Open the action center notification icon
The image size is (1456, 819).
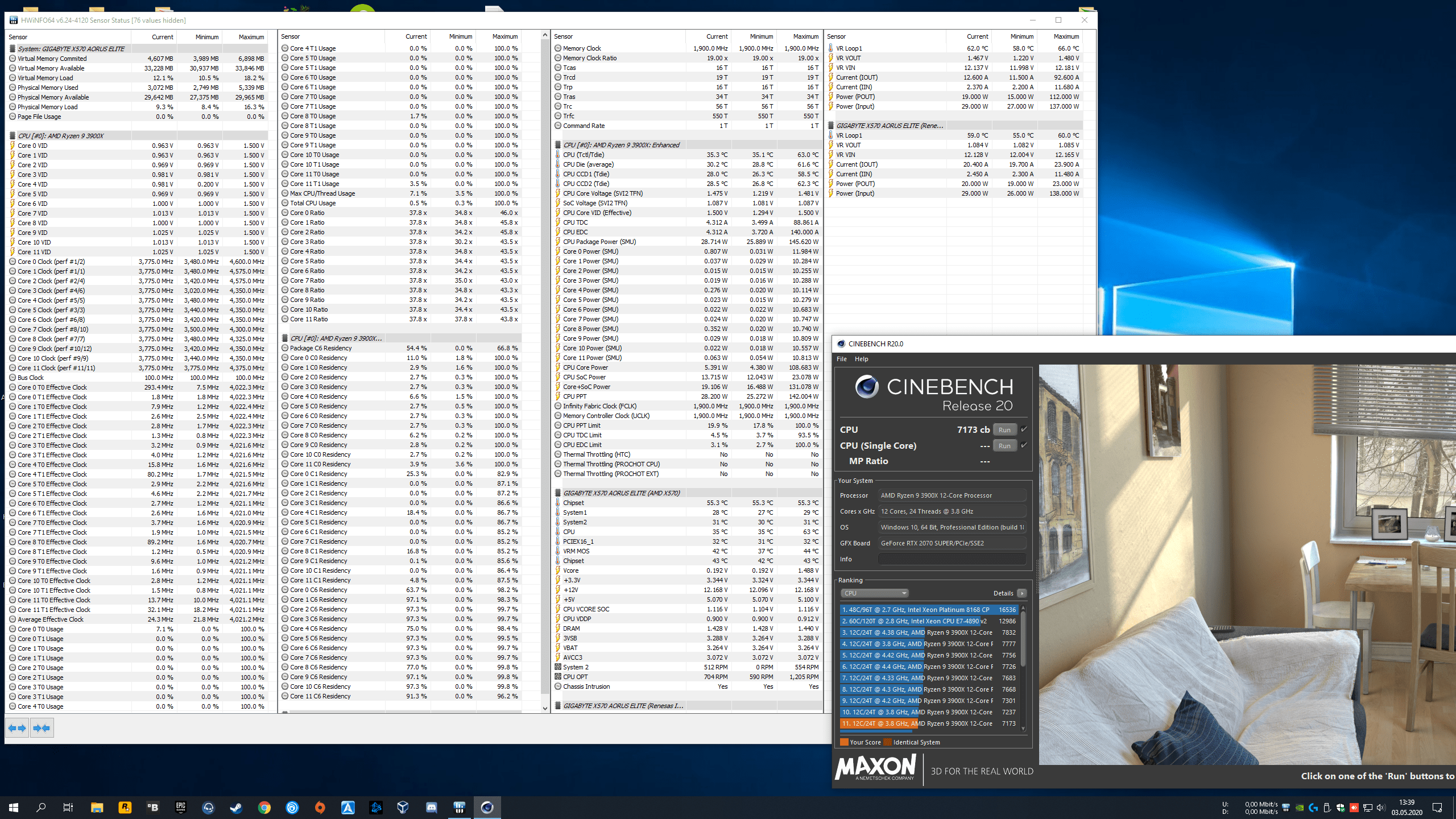coord(1437,808)
